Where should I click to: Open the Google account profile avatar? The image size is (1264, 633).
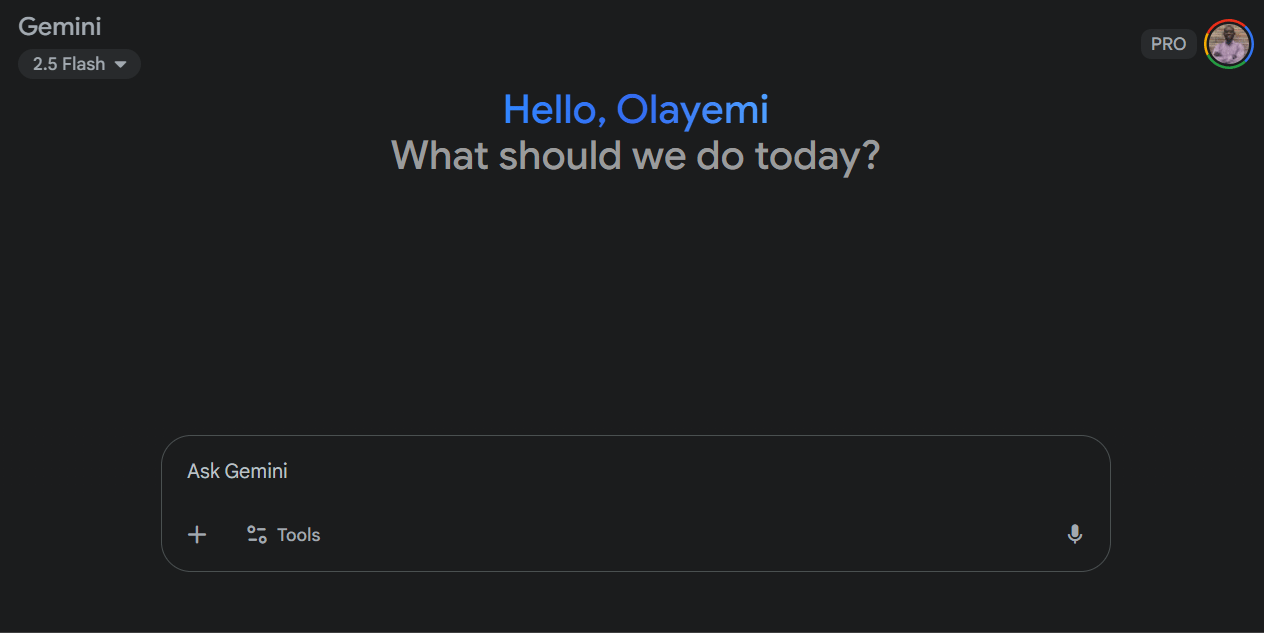pyautogui.click(x=1228, y=44)
